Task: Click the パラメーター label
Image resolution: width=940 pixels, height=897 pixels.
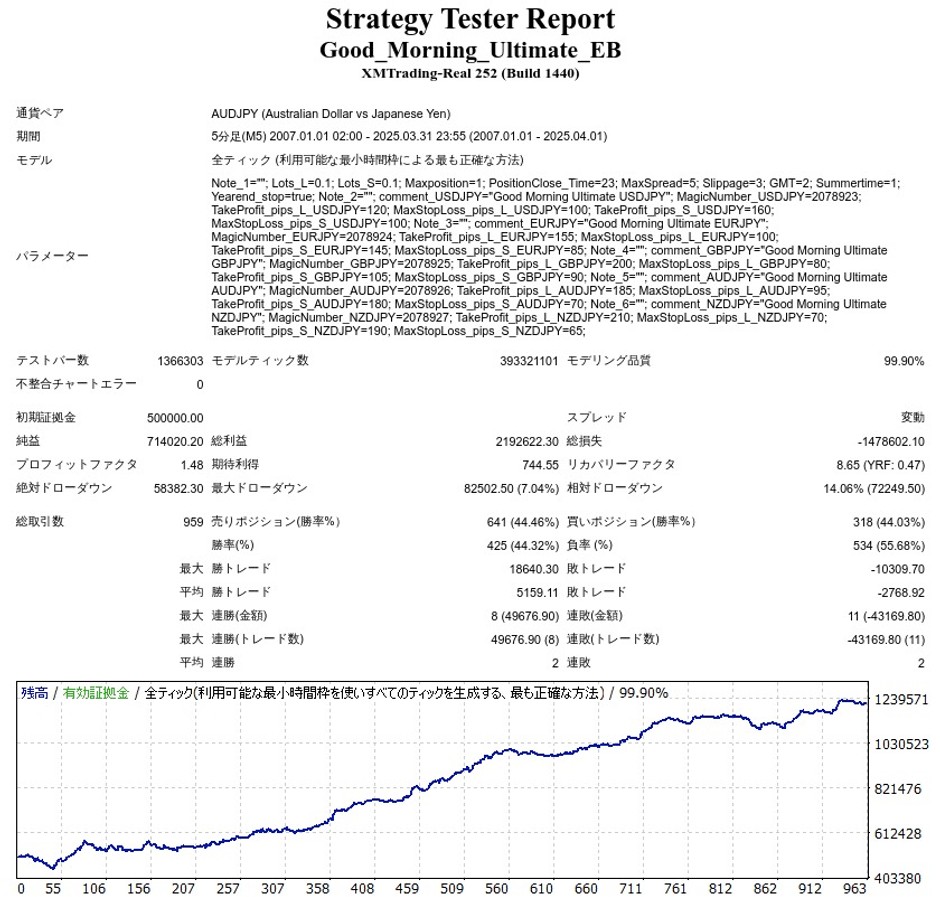Action: pos(52,256)
